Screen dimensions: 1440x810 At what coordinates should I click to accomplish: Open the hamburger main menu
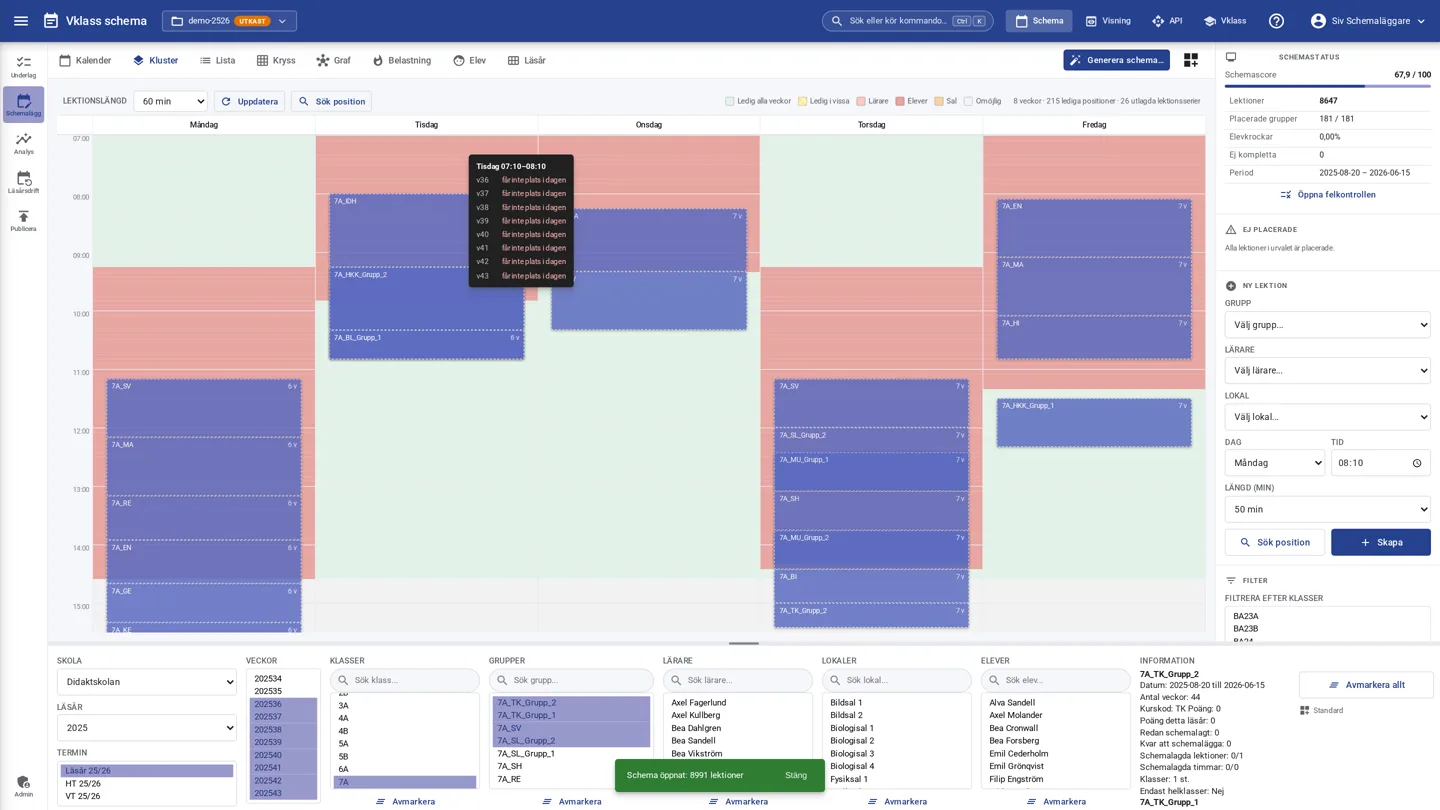21,21
